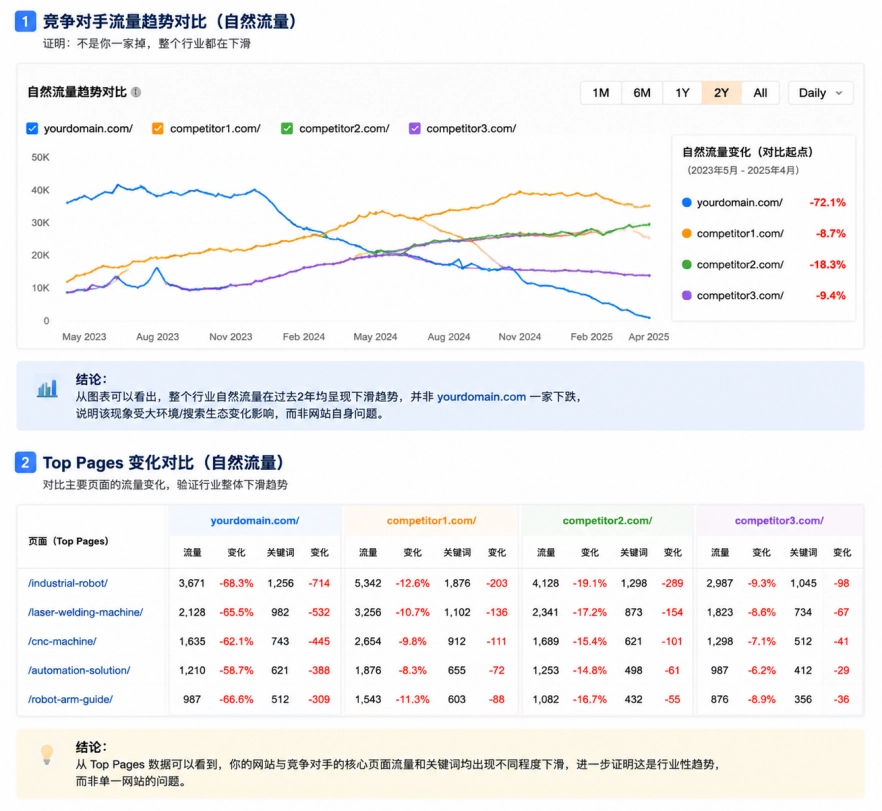Open the /robot-arm-guide/ page link

pos(70,699)
